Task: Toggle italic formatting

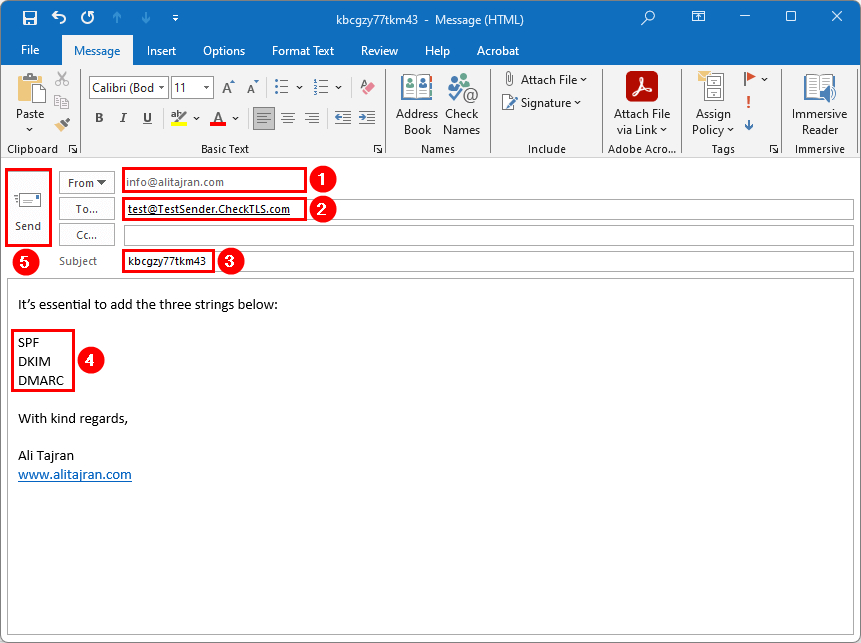Action: [122, 117]
